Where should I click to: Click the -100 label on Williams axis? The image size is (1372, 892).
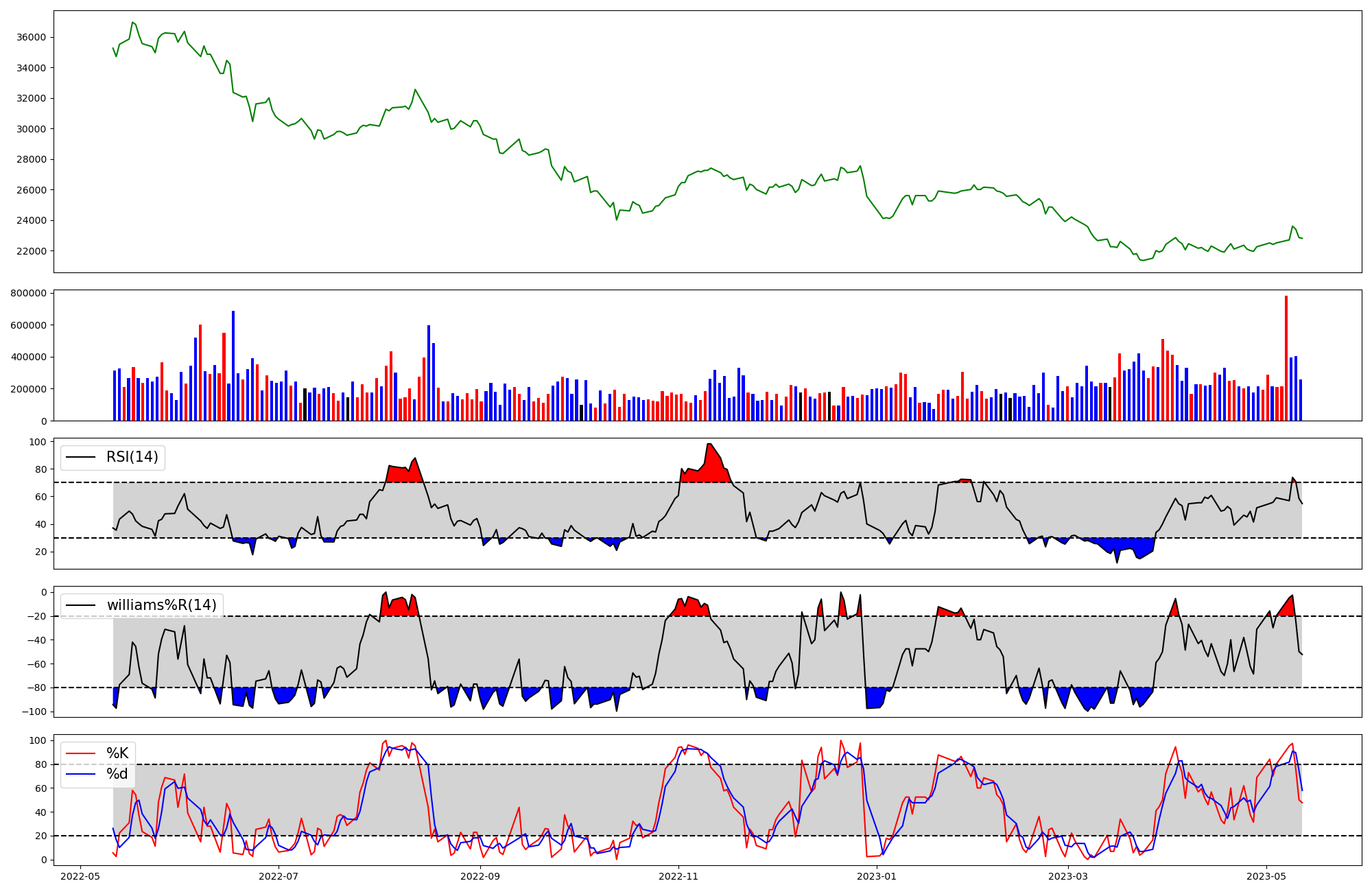pyautogui.click(x=33, y=712)
